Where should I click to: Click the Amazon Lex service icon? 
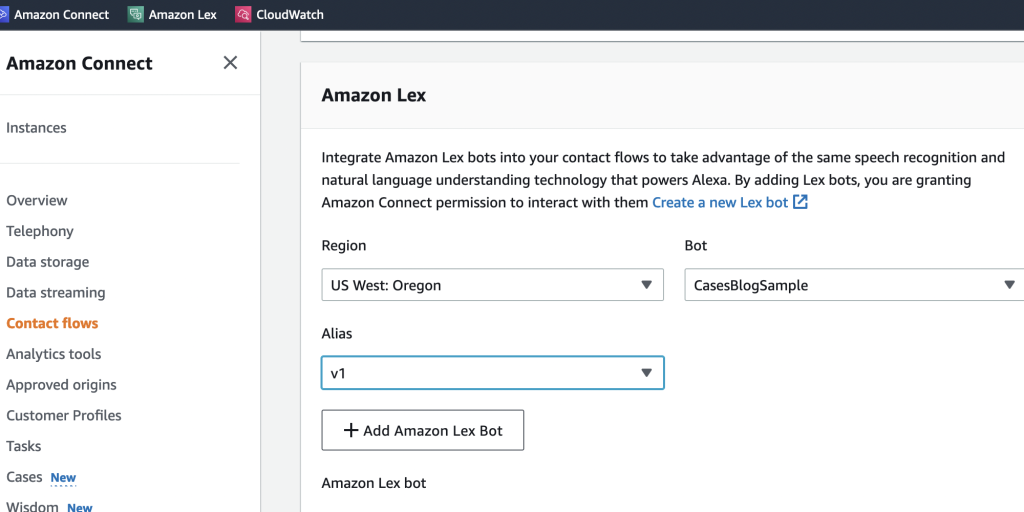[x=136, y=15]
